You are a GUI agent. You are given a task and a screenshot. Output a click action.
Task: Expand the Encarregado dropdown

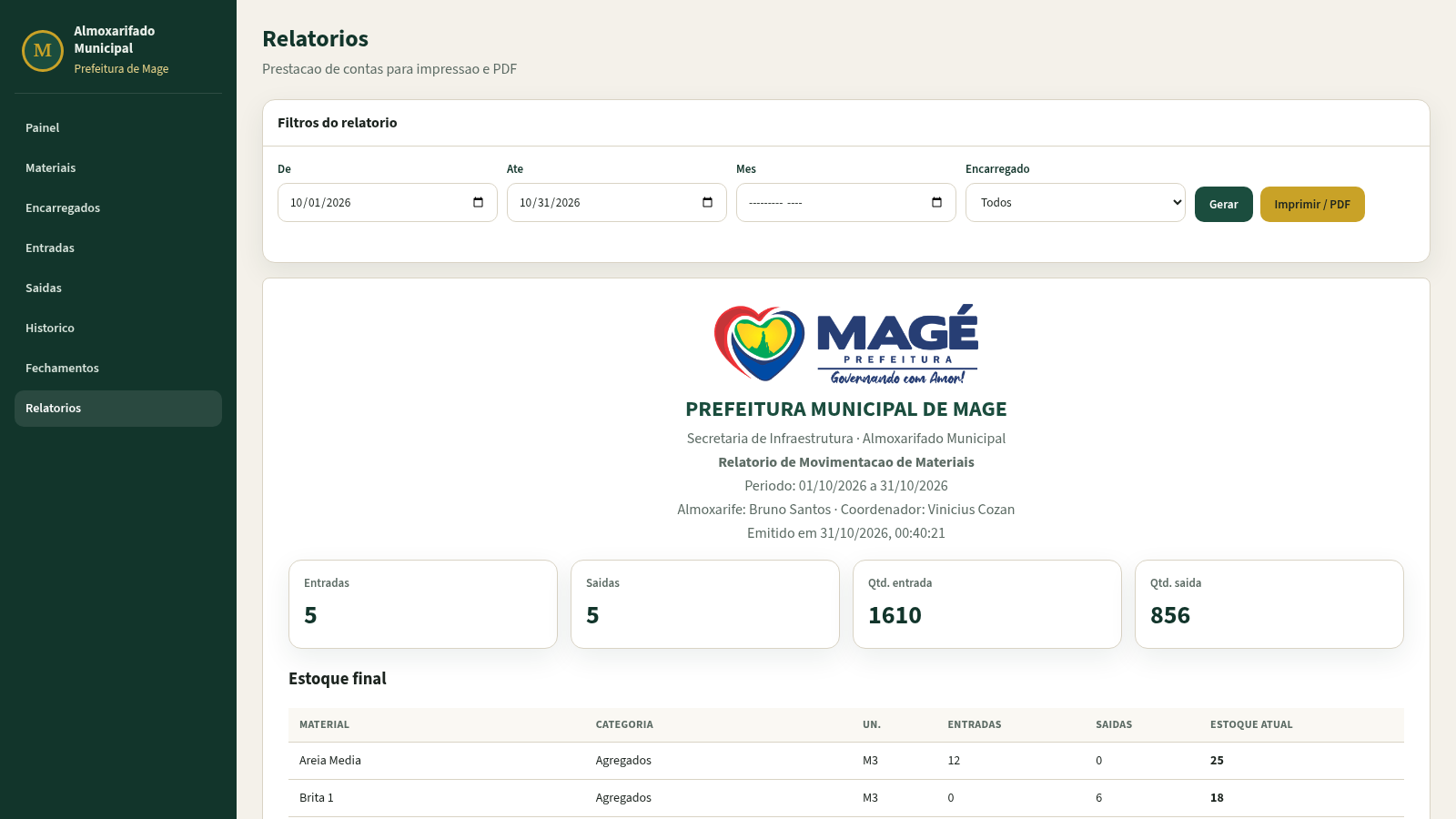tap(1076, 202)
